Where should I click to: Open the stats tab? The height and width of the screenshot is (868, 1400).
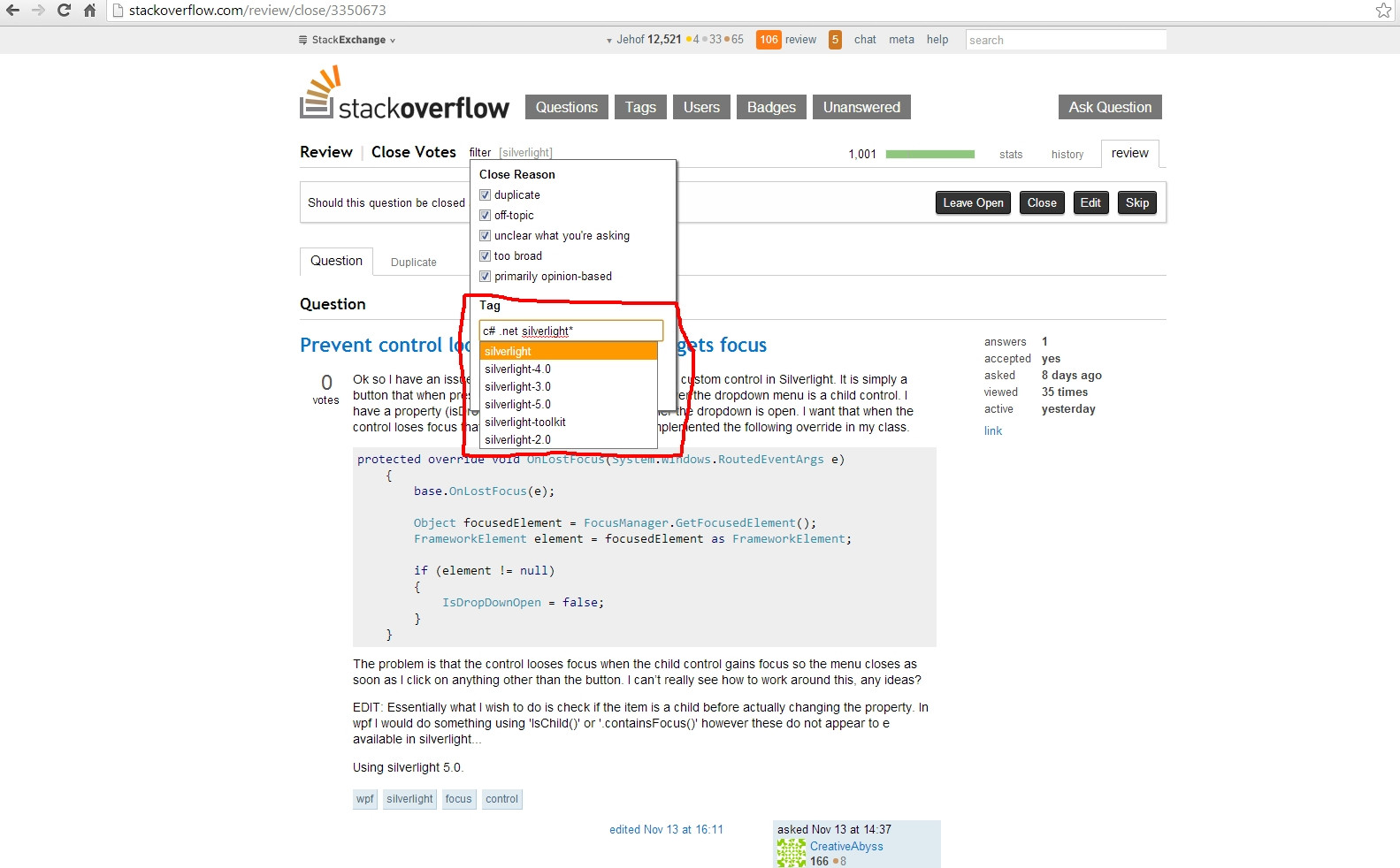[x=1011, y=155]
